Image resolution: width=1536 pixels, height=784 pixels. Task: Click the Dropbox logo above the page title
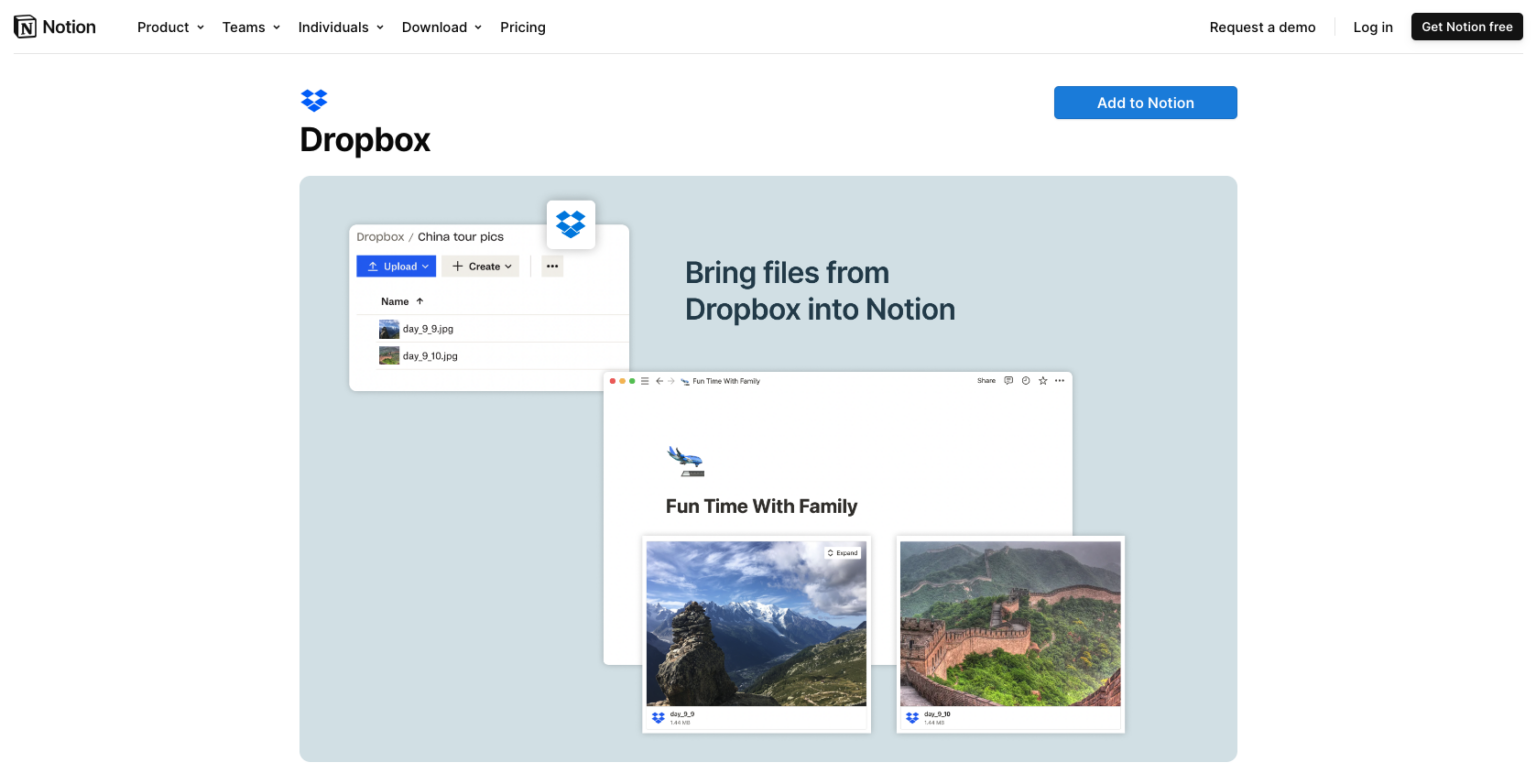[314, 100]
